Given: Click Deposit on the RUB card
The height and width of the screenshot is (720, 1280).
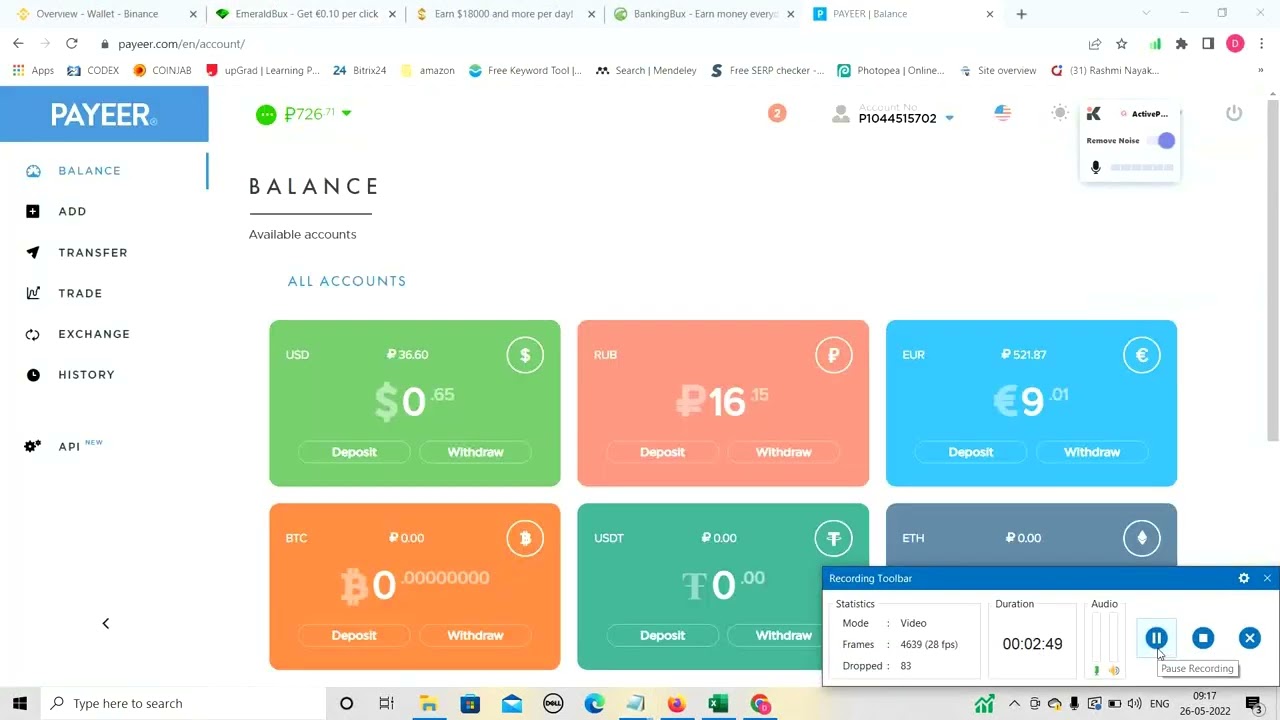Looking at the screenshot, I should [x=662, y=452].
